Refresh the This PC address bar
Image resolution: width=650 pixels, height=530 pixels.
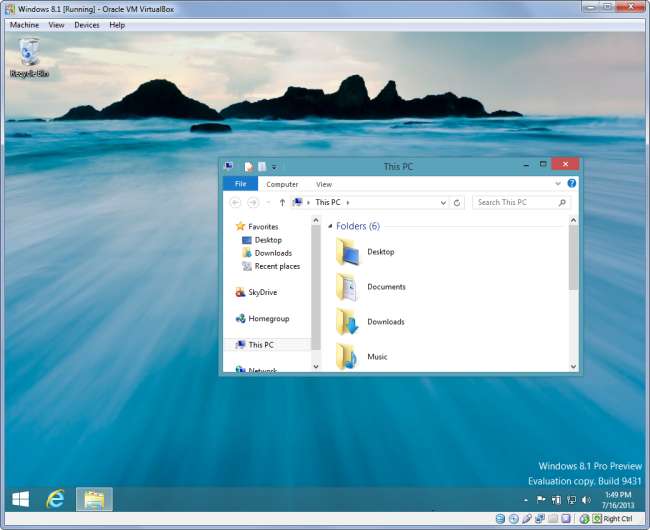(457, 202)
